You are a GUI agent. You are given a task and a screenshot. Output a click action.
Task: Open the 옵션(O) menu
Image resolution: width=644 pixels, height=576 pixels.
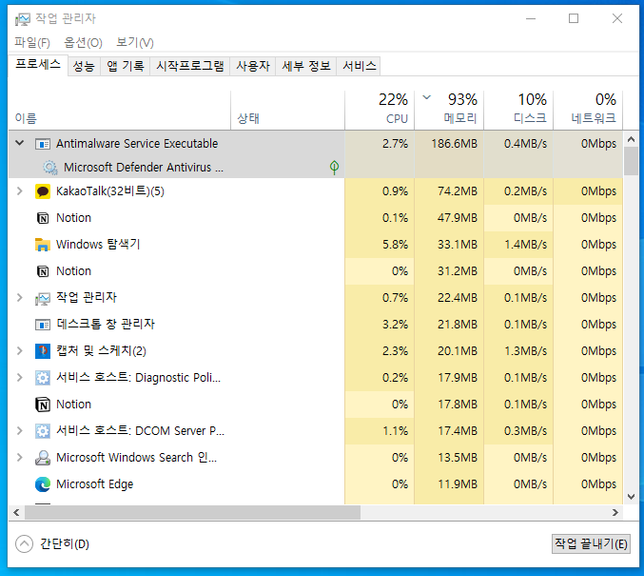coord(83,42)
